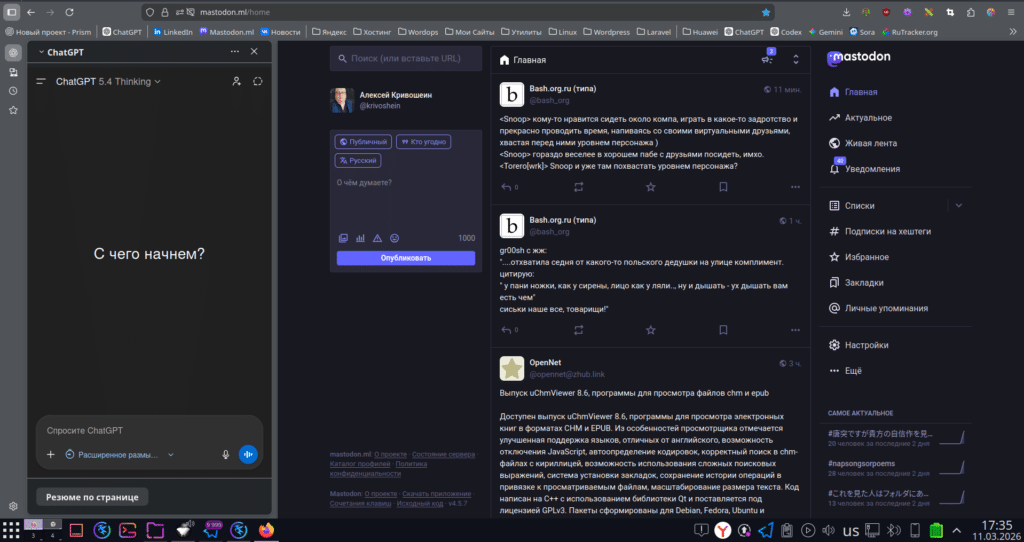Open the emoji picker smiley icon
Screen dimensions: 1024x542
pos(394,238)
